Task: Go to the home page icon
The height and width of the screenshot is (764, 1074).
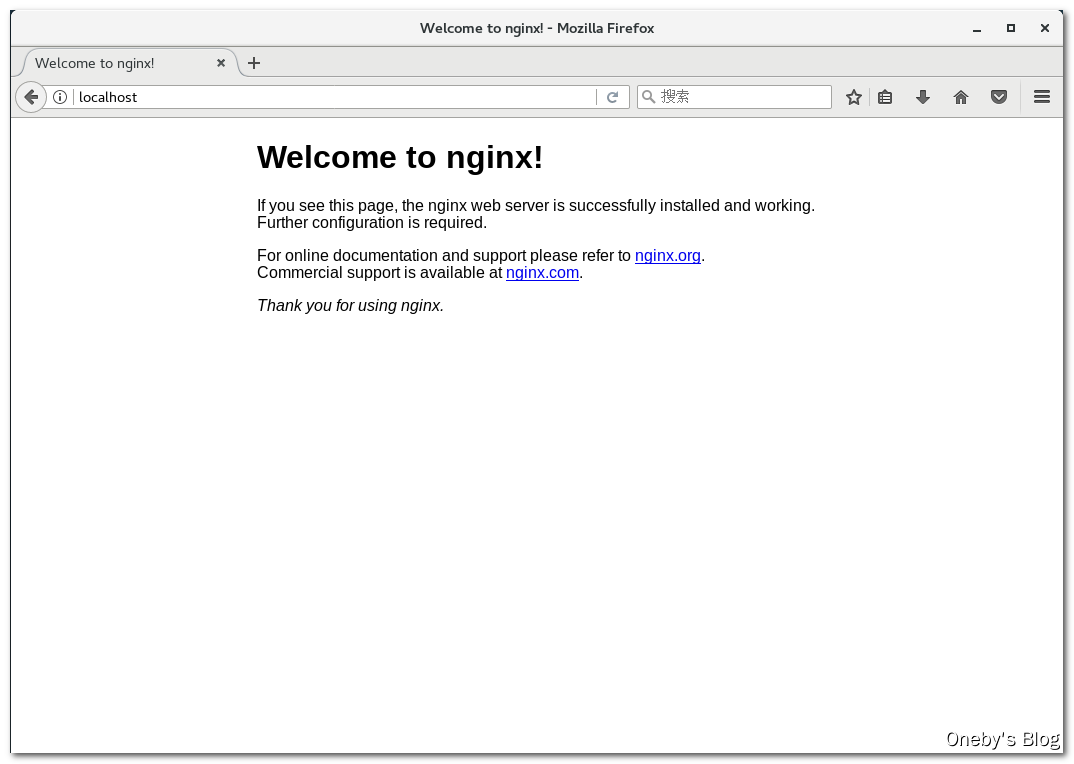Action: (x=961, y=97)
